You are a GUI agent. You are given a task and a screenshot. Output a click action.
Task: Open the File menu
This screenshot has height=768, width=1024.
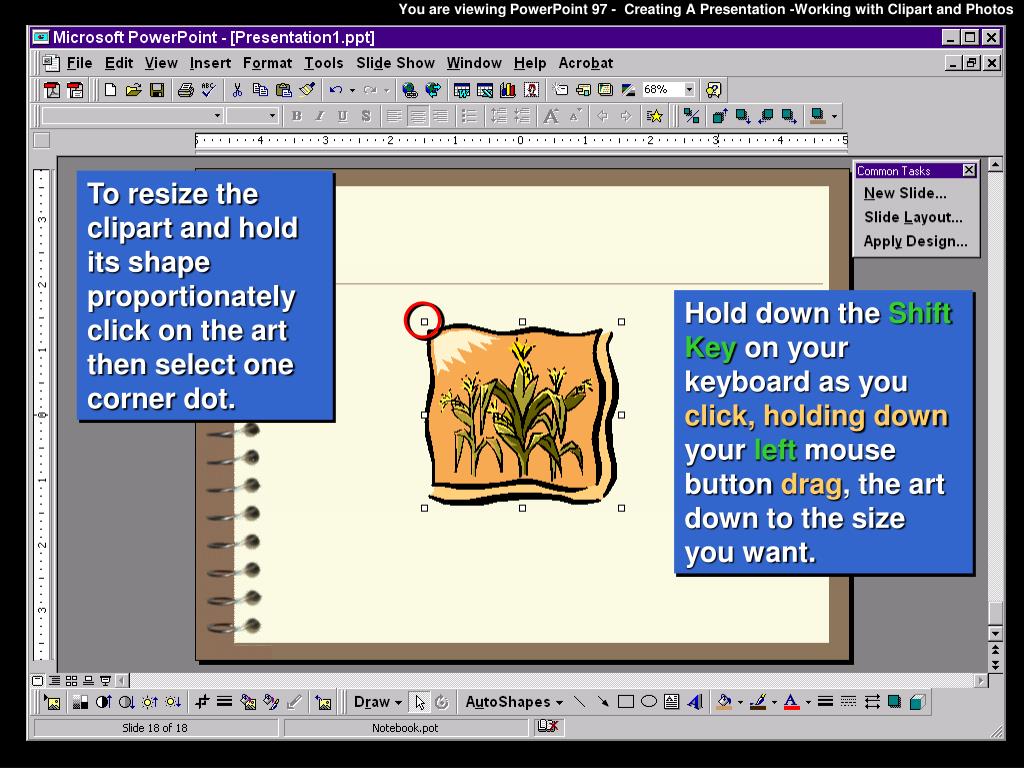click(80, 63)
